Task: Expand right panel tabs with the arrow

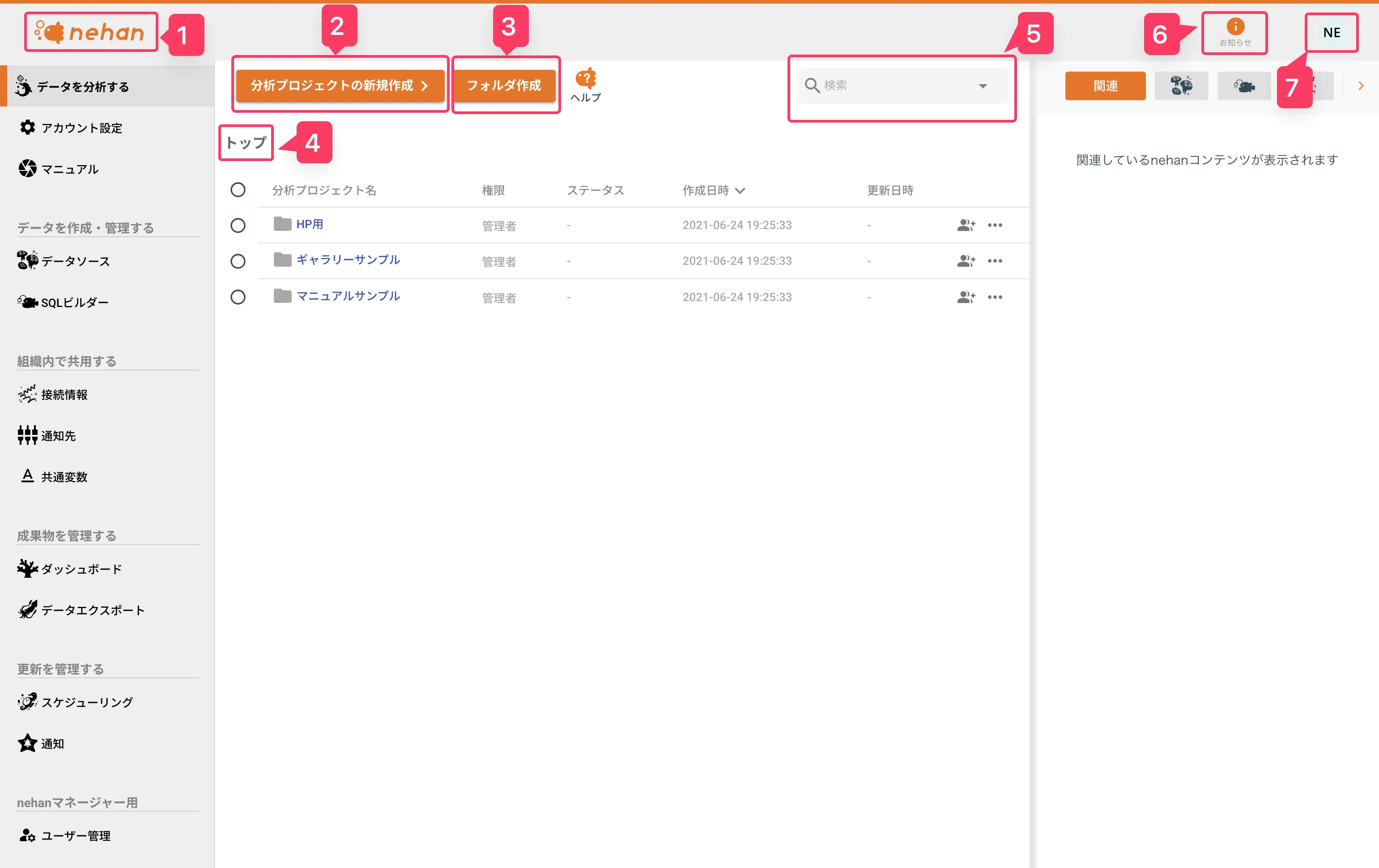Action: pos(1361,86)
